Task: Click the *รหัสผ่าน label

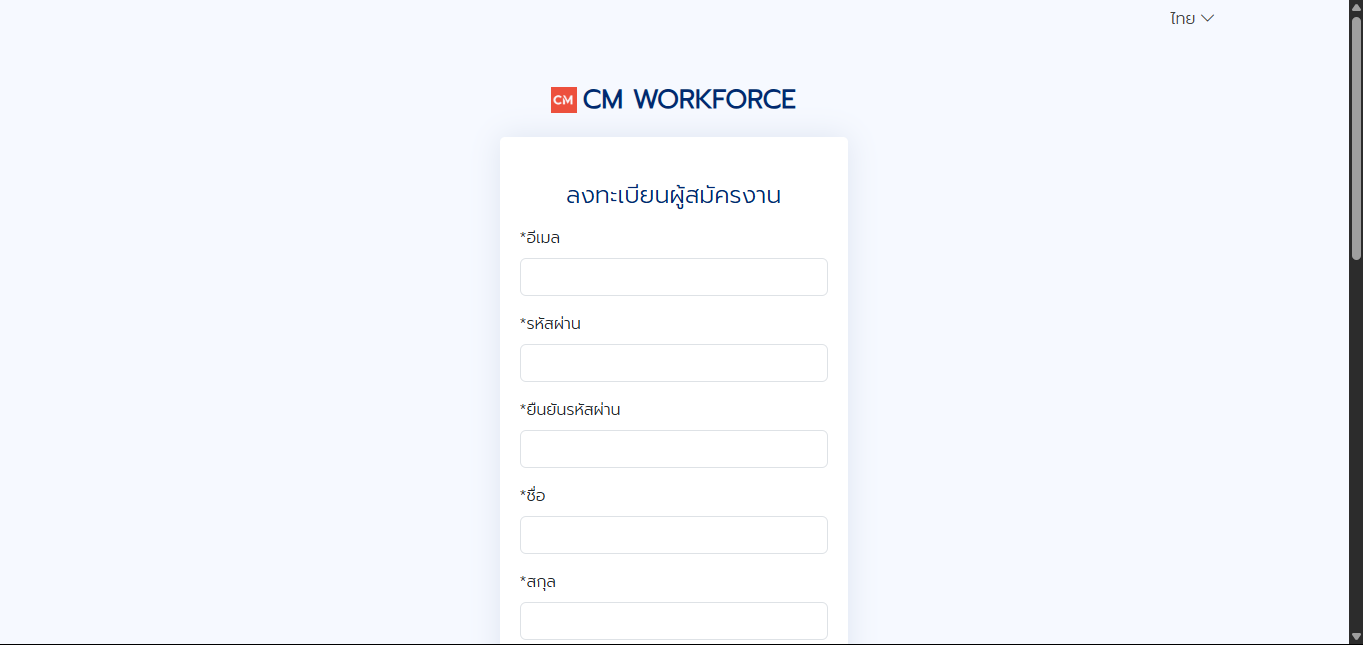Action: 550,323
